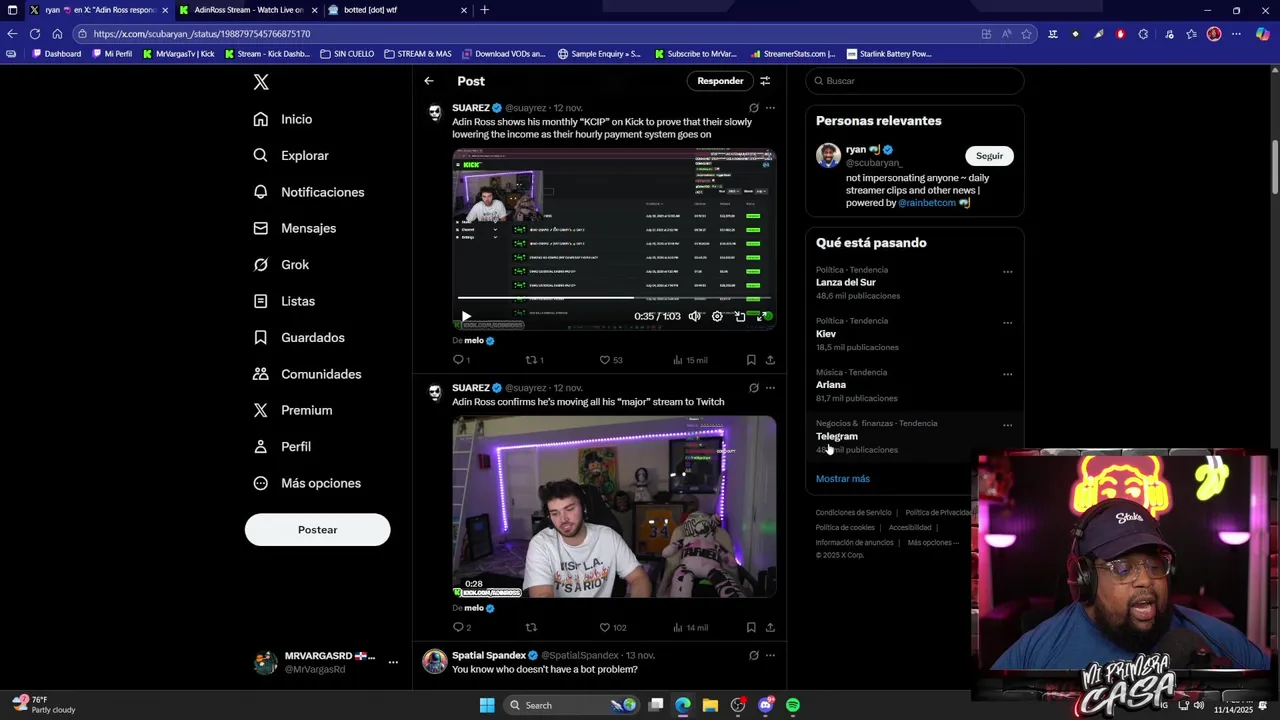The image size is (1280, 720).
Task: Open more menu on Twitch move post
Action: point(770,388)
